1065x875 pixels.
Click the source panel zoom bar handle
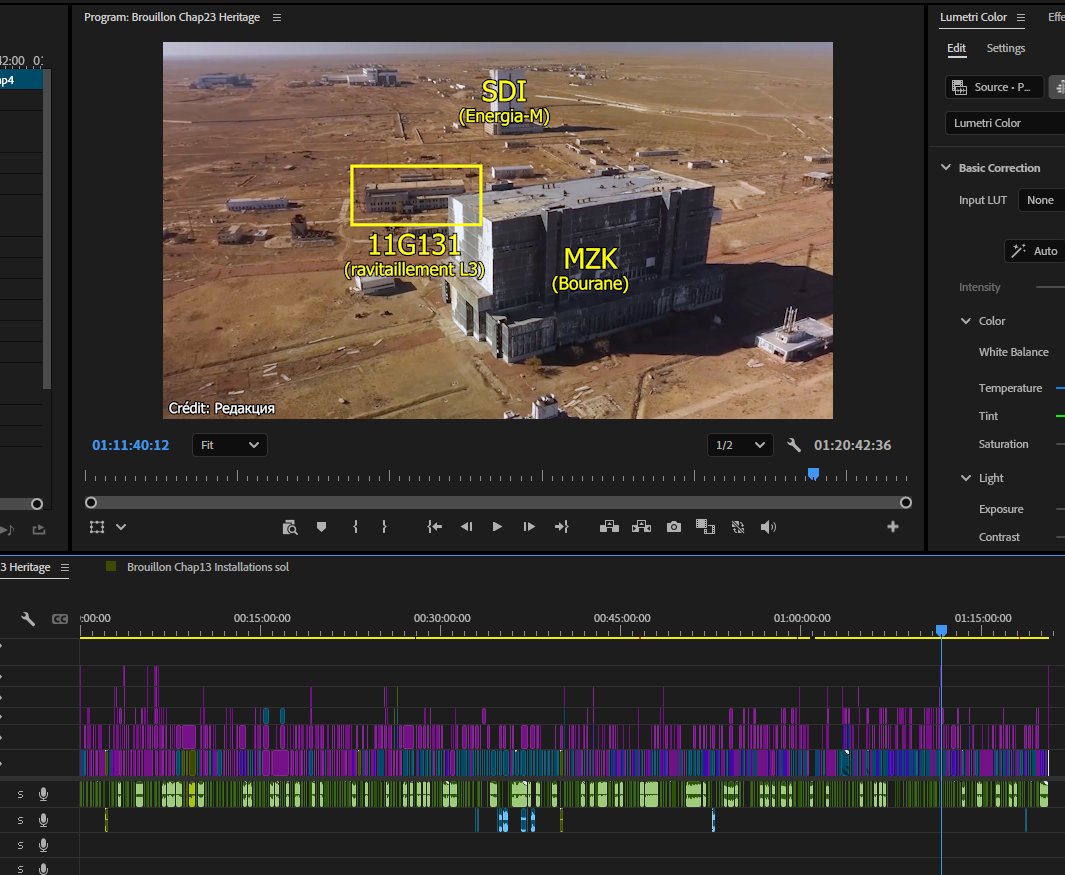(37, 503)
